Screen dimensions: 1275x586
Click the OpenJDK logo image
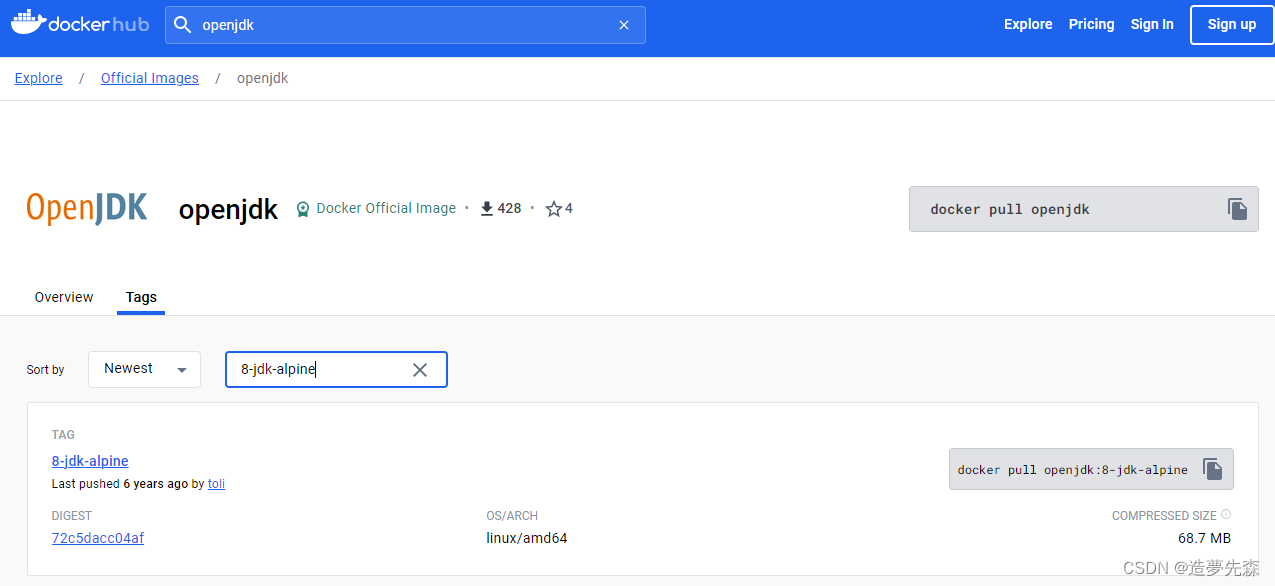(87, 208)
